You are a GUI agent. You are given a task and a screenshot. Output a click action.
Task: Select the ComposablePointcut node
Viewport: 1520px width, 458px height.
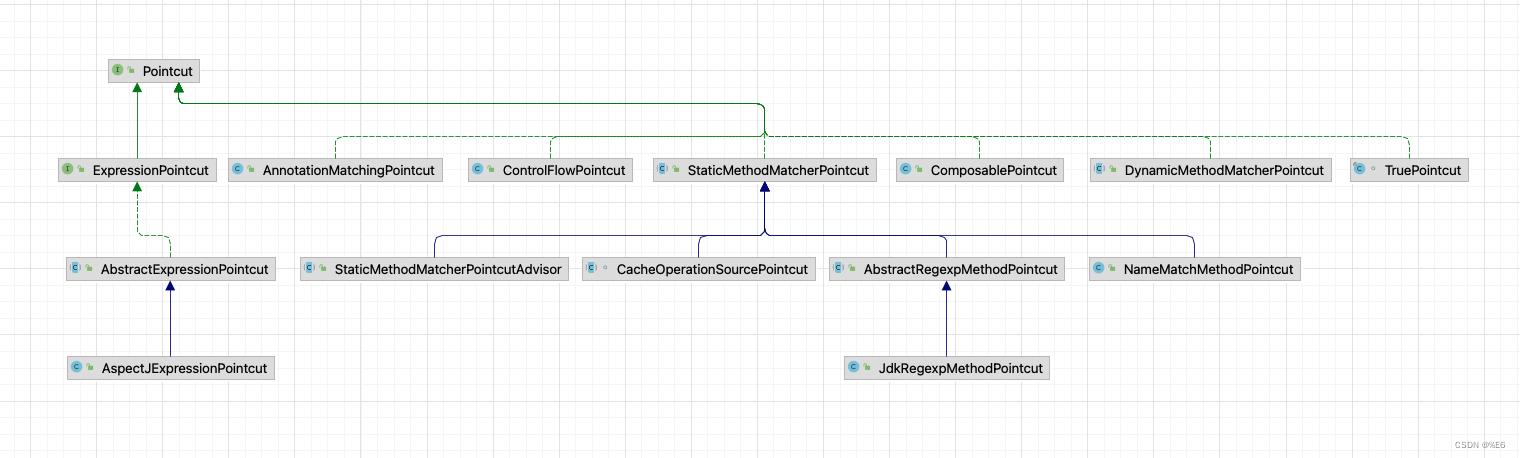(980, 170)
